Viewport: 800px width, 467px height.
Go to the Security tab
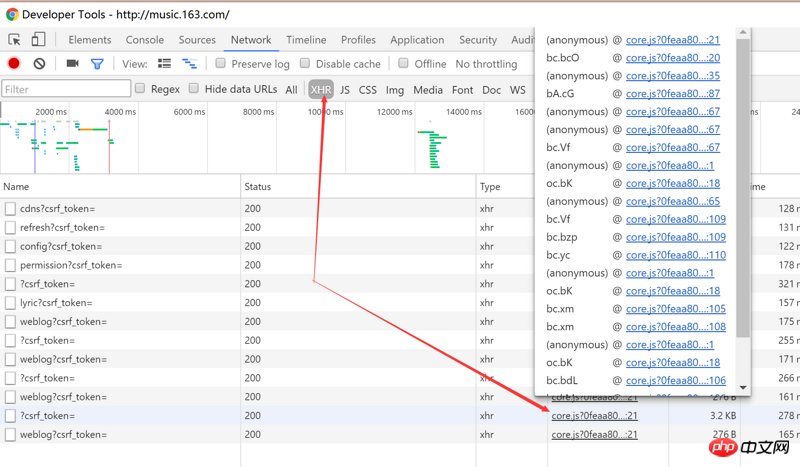click(x=478, y=40)
